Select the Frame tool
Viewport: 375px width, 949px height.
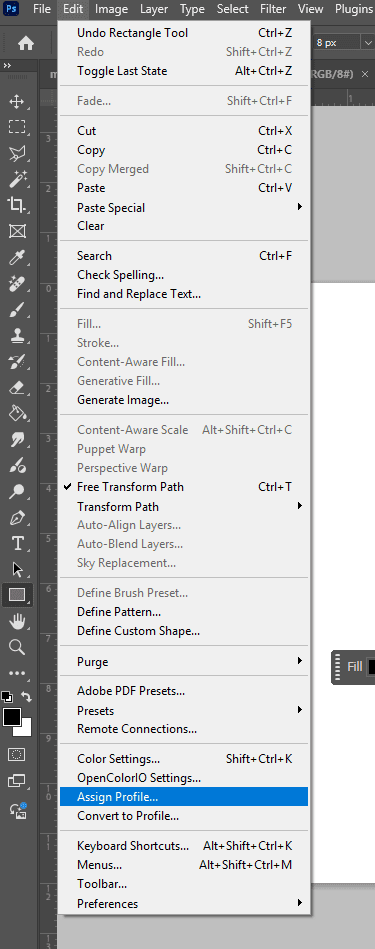point(17,231)
